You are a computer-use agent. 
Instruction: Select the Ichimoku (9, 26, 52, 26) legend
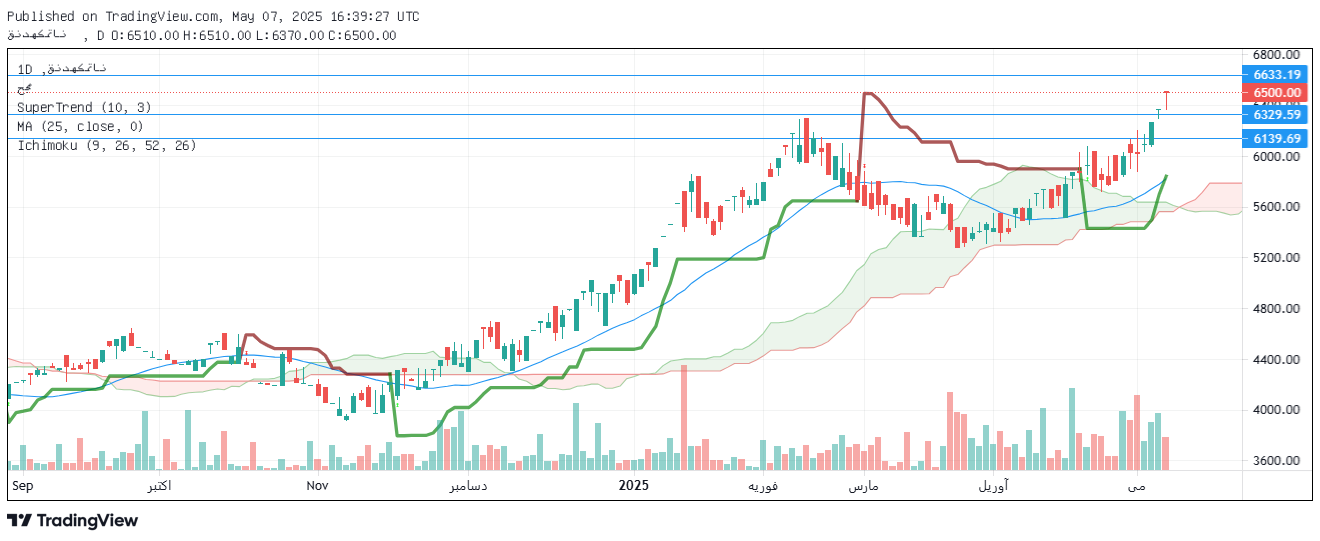point(107,145)
